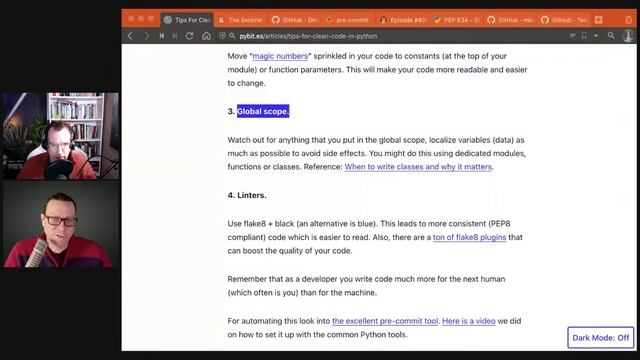Click the 4. Linters. heading
Image resolution: width=640 pixels, height=360 pixels.
(x=247, y=195)
